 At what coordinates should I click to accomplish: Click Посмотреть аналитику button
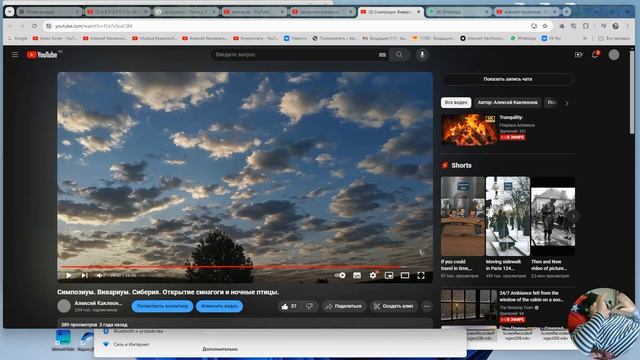(x=162, y=306)
